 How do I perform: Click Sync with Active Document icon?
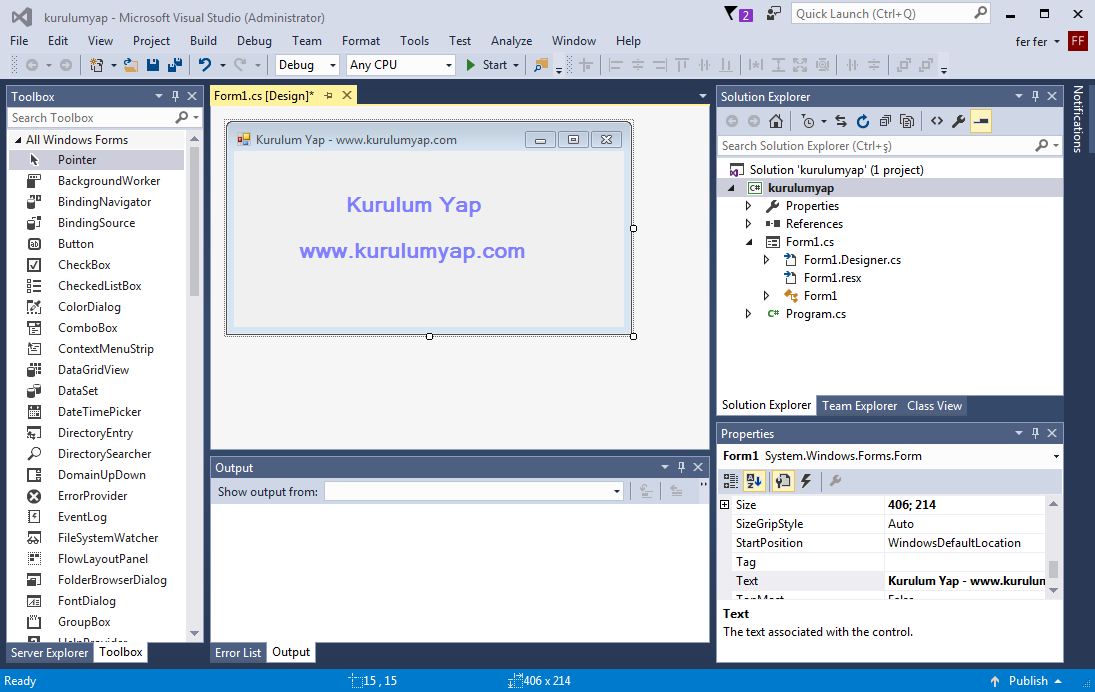pyautogui.click(x=841, y=122)
